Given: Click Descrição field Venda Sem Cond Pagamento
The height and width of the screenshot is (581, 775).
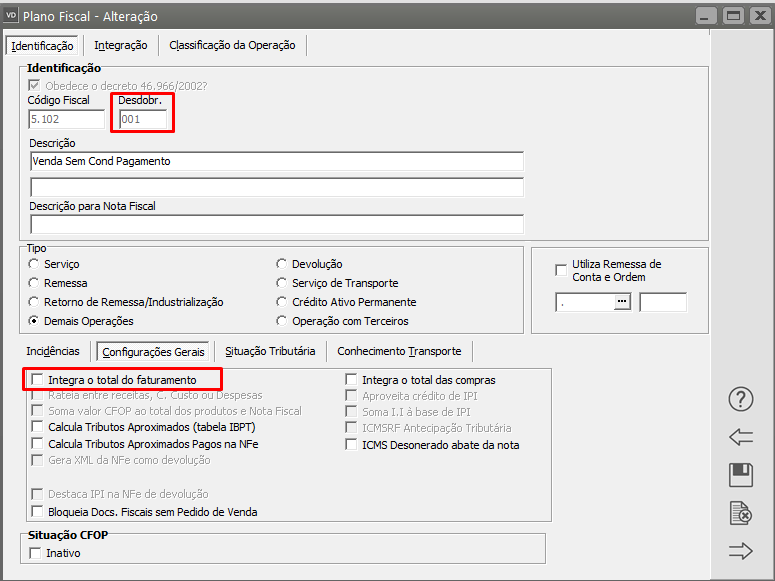Looking at the screenshot, I should (x=276, y=161).
